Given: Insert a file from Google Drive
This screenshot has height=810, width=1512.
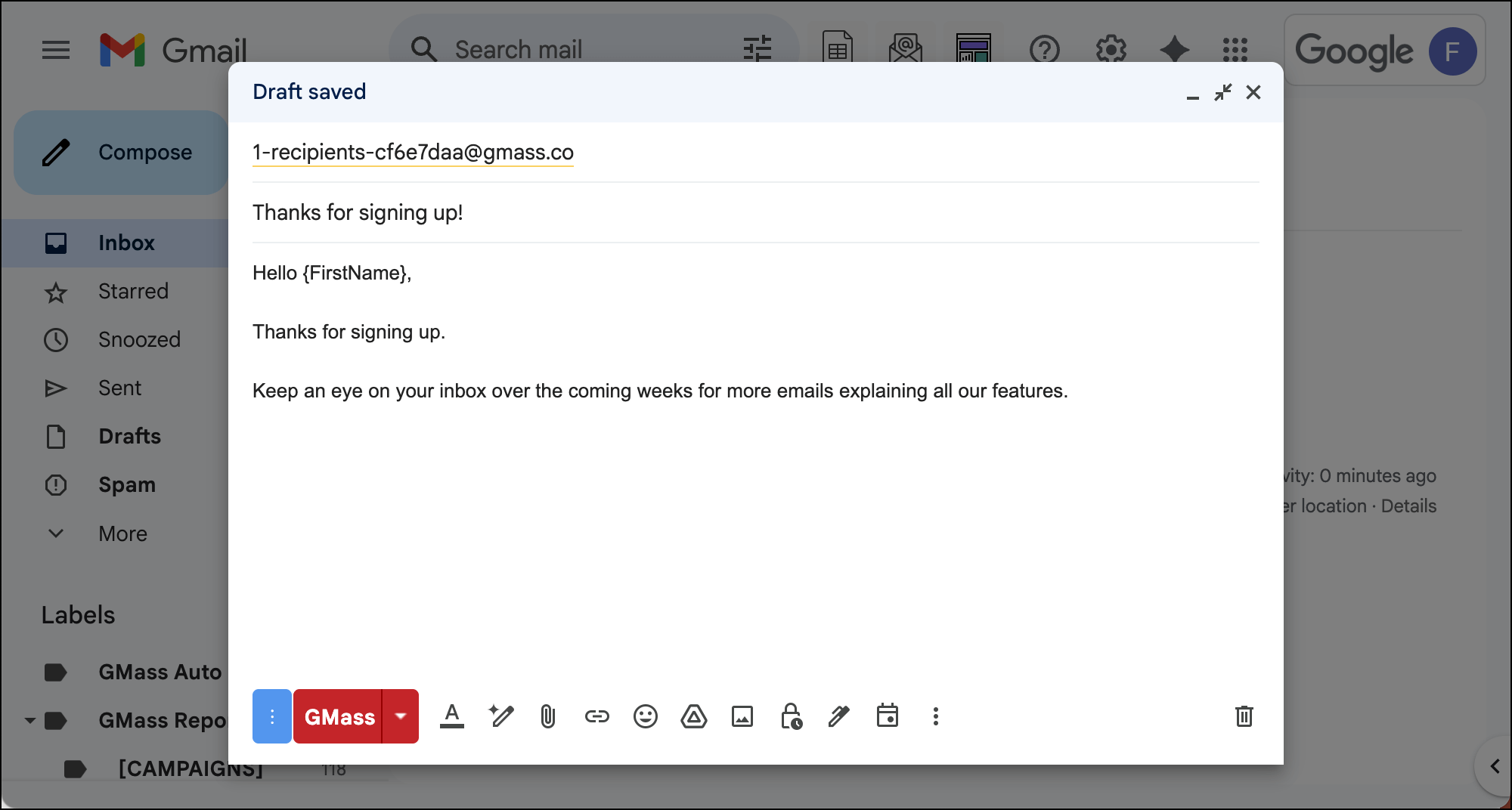Looking at the screenshot, I should (x=693, y=716).
